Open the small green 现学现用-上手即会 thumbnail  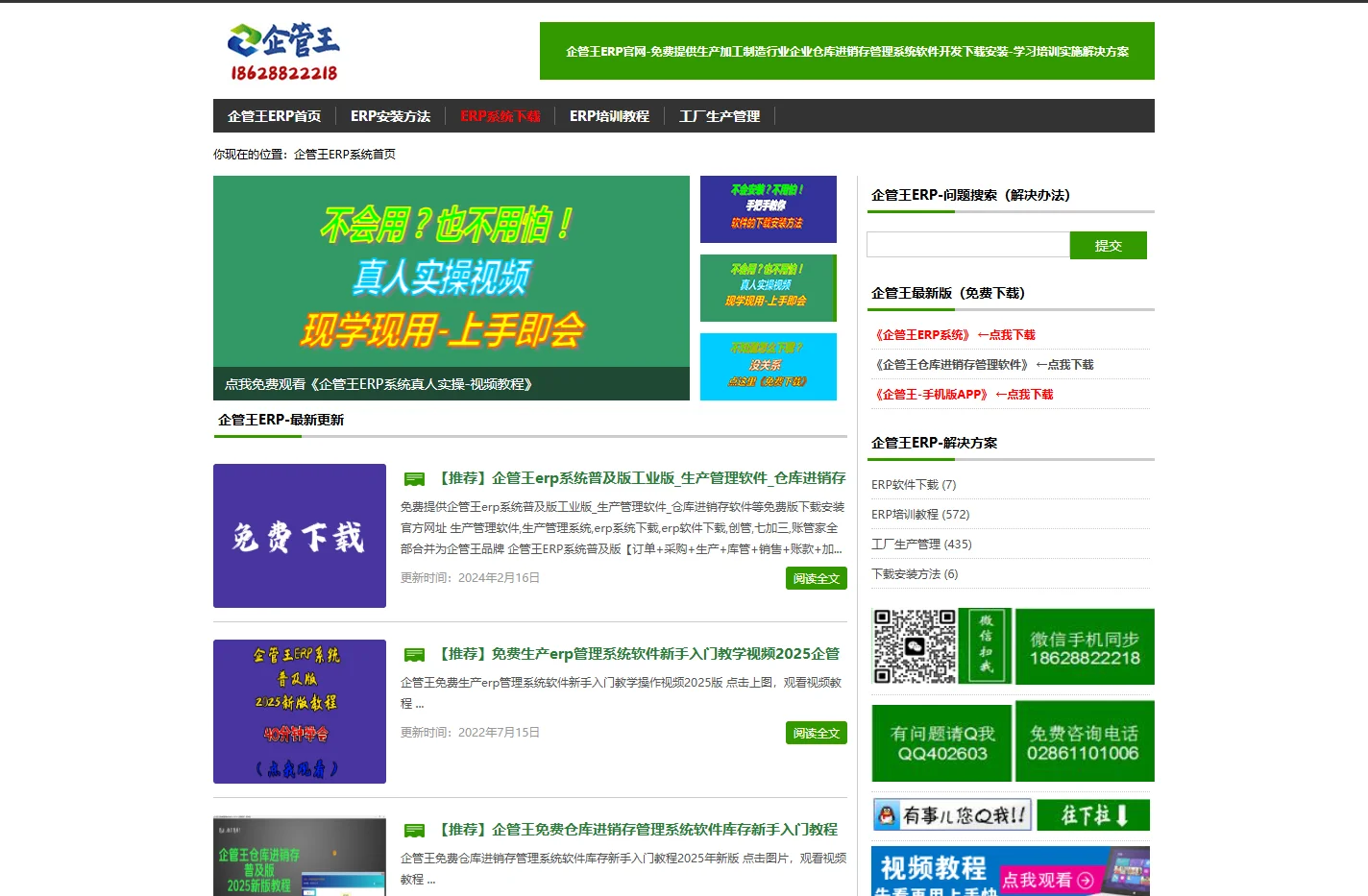[769, 288]
